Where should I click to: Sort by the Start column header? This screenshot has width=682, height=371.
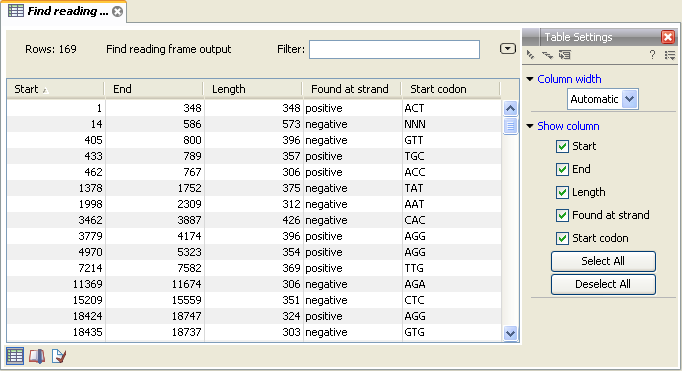(x=56, y=89)
